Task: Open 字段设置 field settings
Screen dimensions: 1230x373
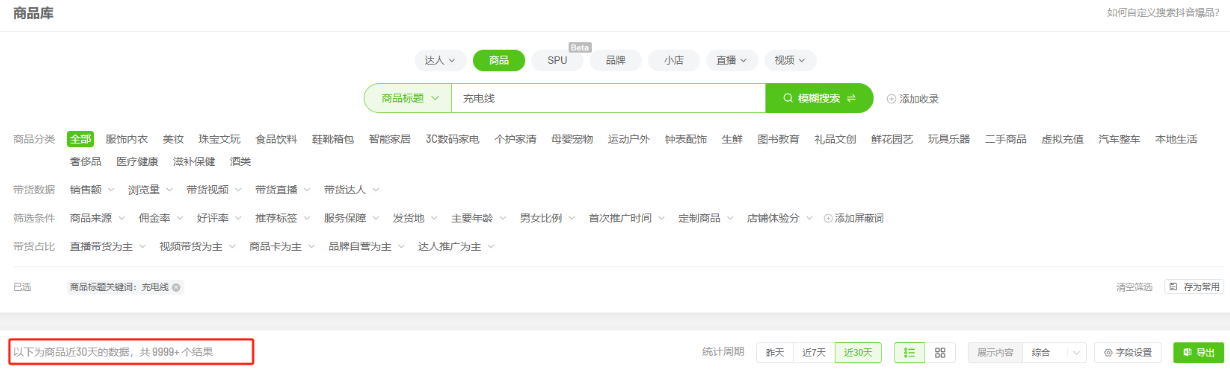Action: (1129, 353)
